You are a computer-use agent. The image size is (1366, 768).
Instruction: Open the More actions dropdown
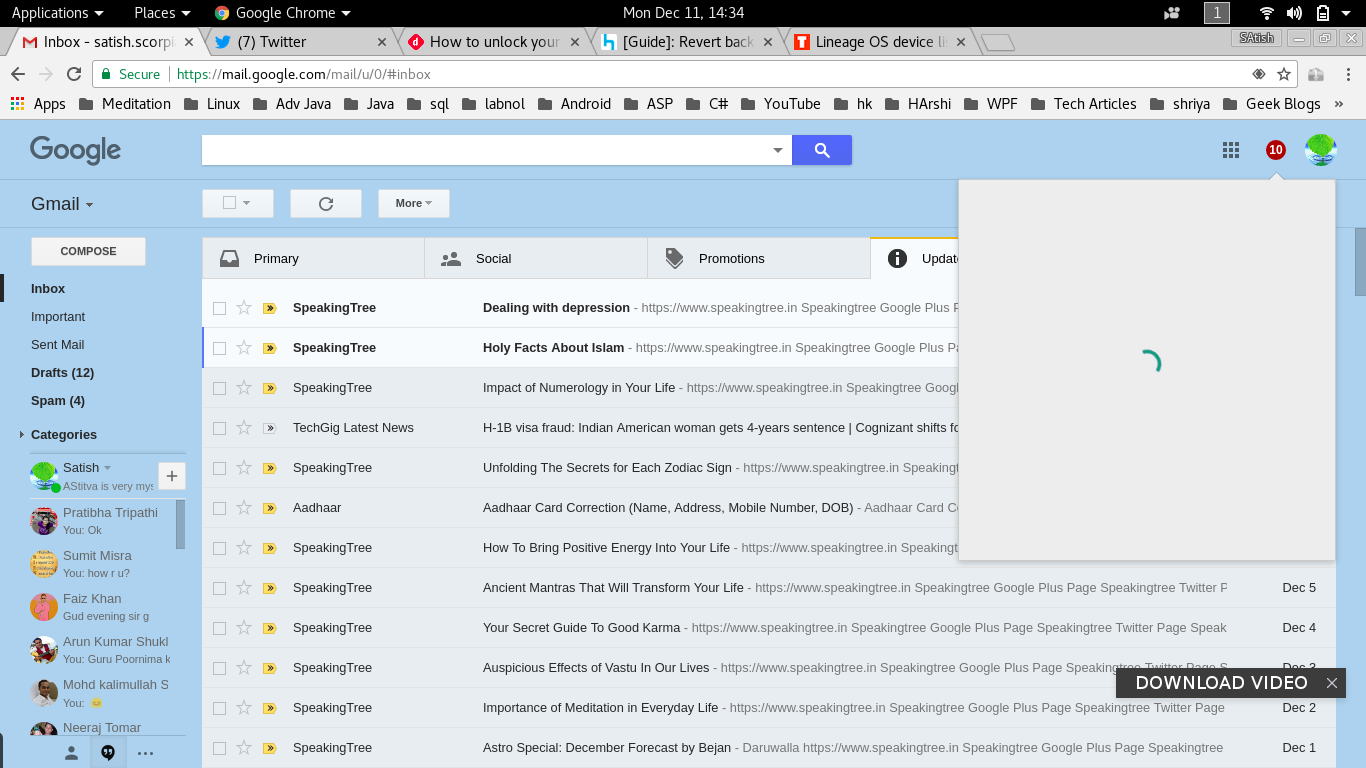(414, 203)
